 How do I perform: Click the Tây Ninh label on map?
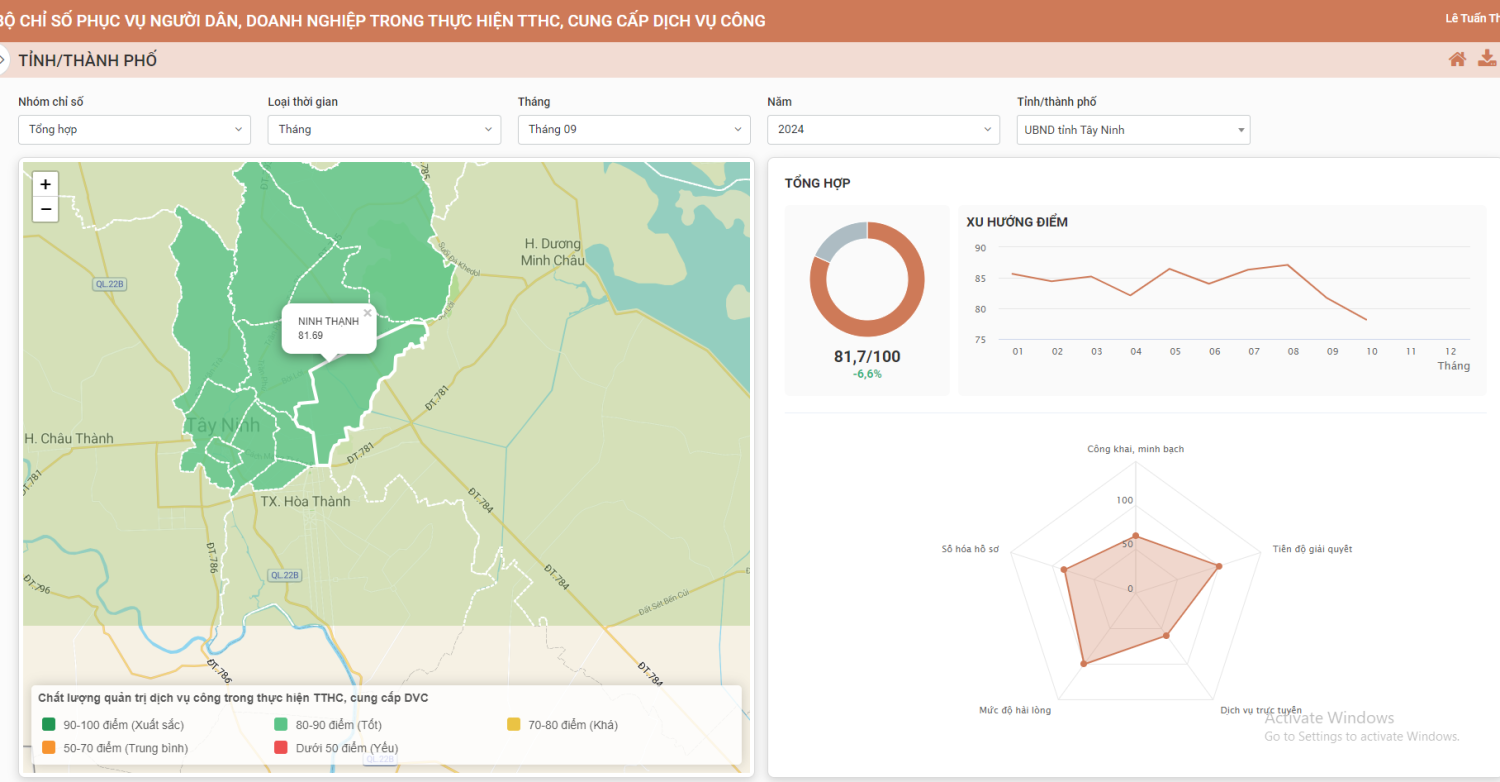click(x=222, y=426)
